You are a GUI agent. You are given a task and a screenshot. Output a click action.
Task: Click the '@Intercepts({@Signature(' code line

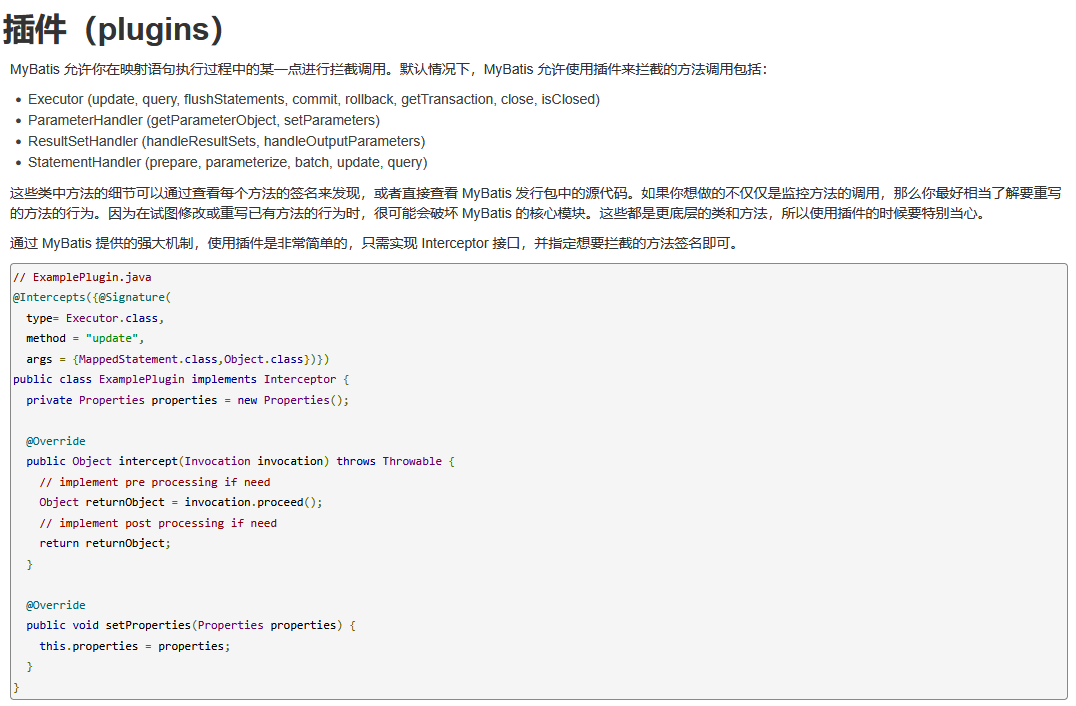tap(92, 297)
